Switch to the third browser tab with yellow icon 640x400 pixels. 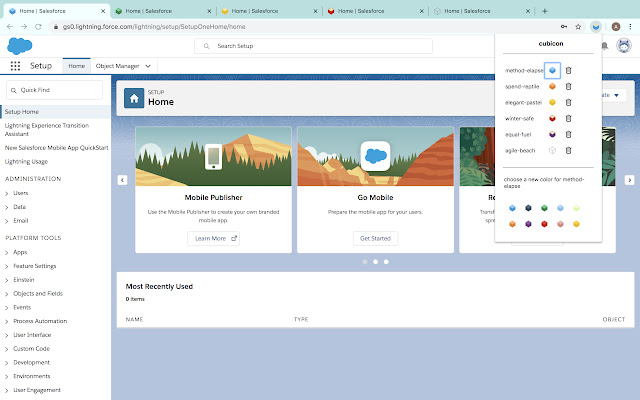coord(269,11)
